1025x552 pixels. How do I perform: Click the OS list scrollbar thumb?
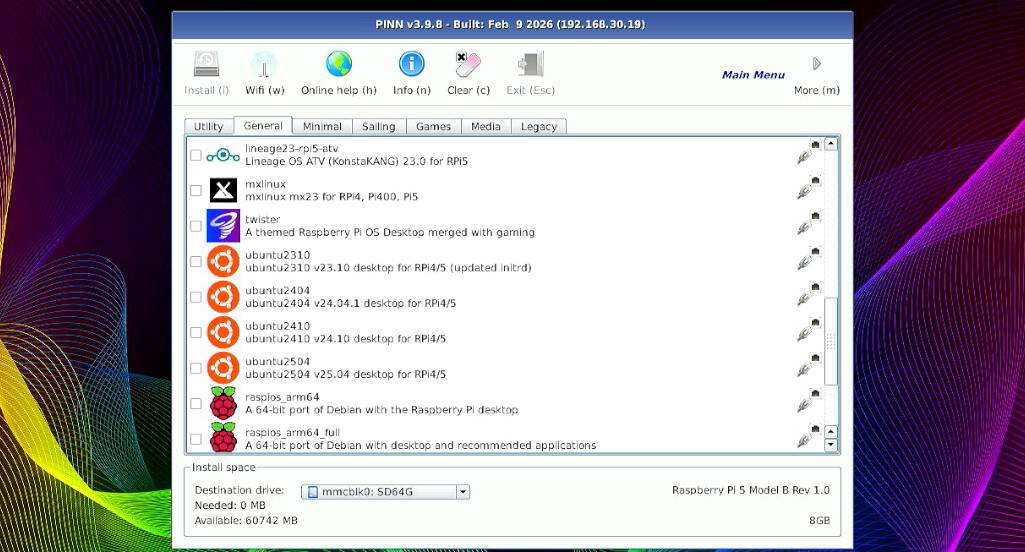831,341
